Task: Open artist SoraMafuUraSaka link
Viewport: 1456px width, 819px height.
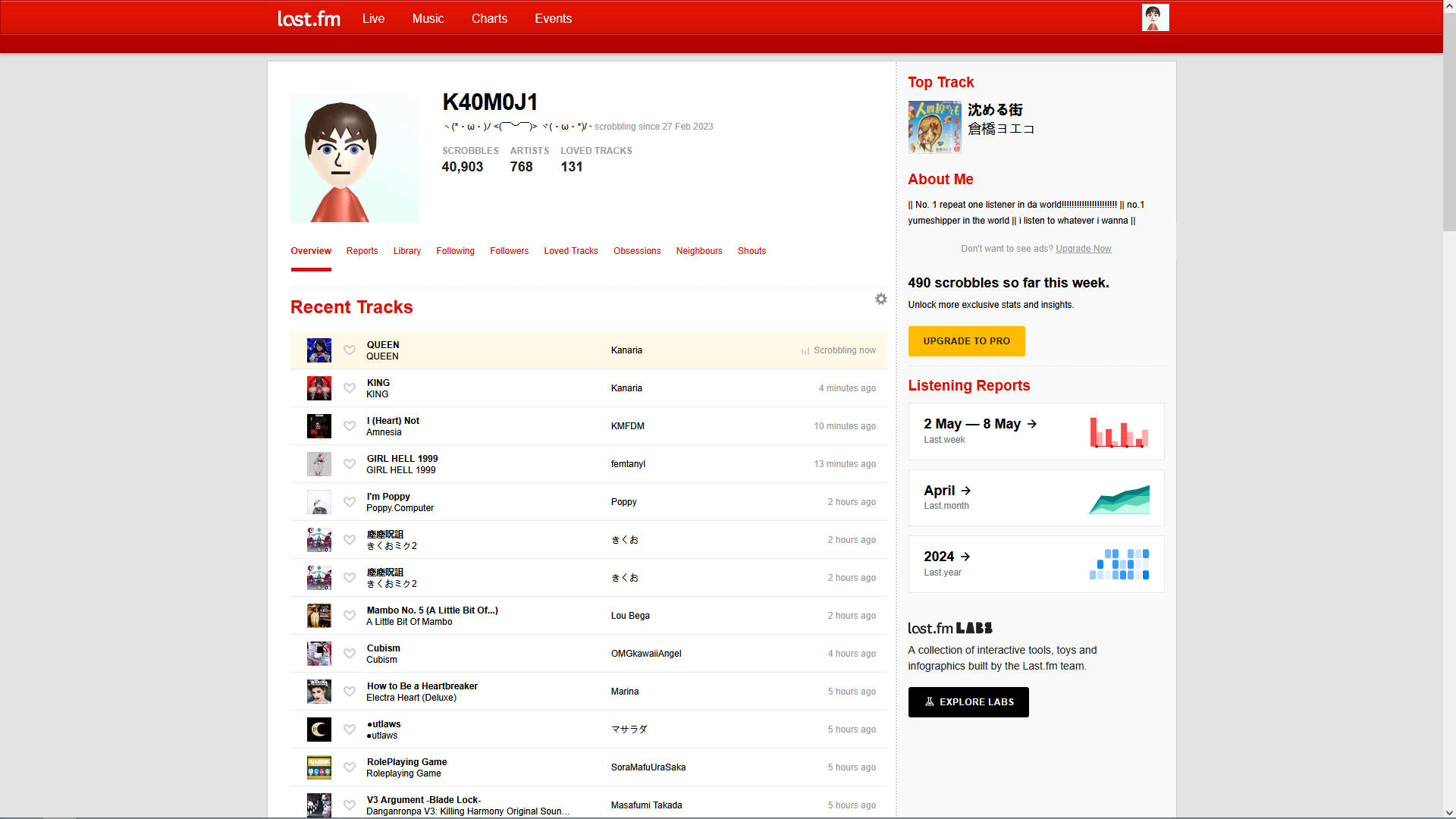Action: coord(648,767)
